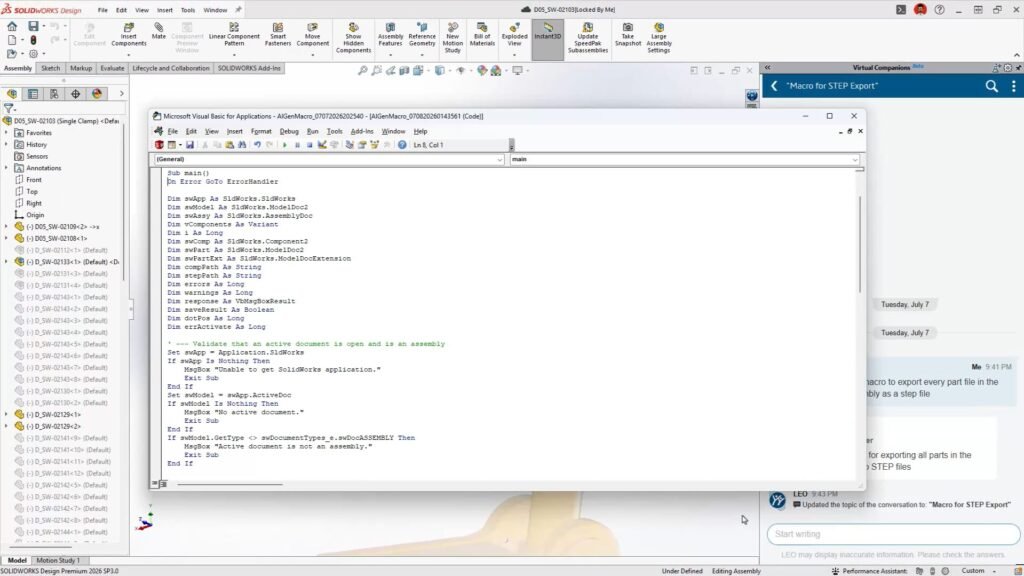Expand the D_SW-02129<1> component
This screenshot has width=1024, height=576.
7,415
